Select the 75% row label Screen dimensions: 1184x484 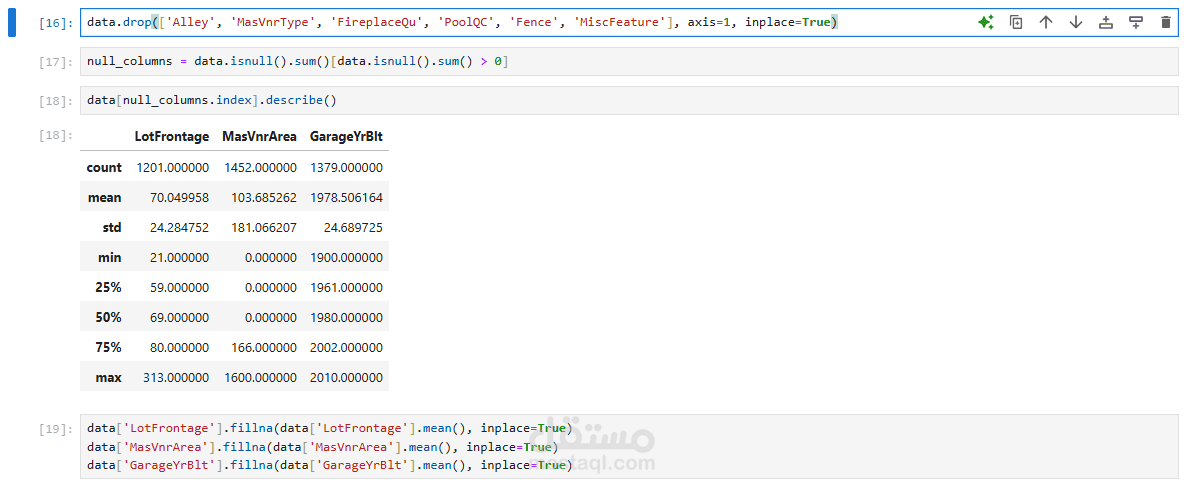point(109,348)
